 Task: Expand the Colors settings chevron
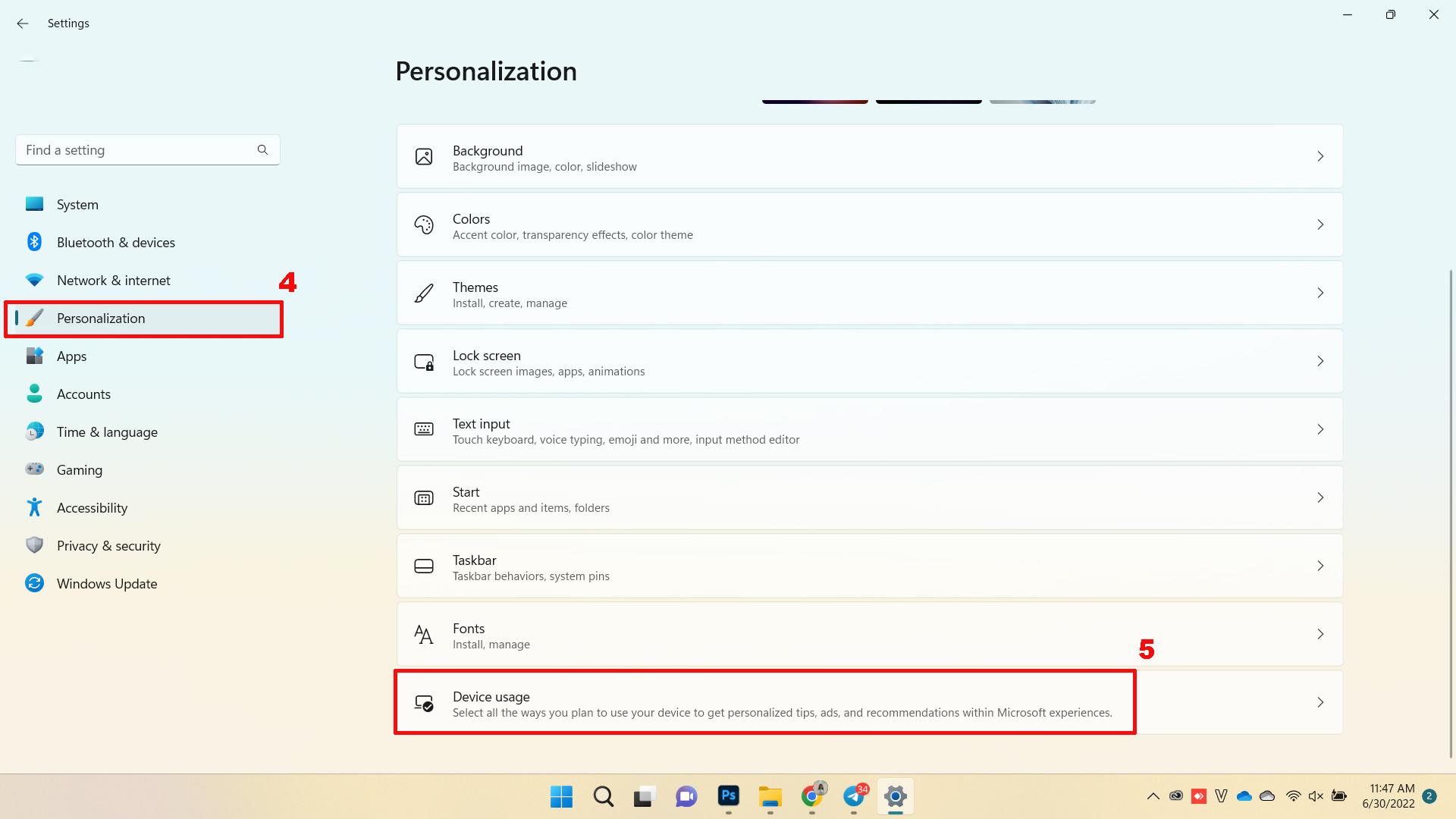[x=1320, y=225]
